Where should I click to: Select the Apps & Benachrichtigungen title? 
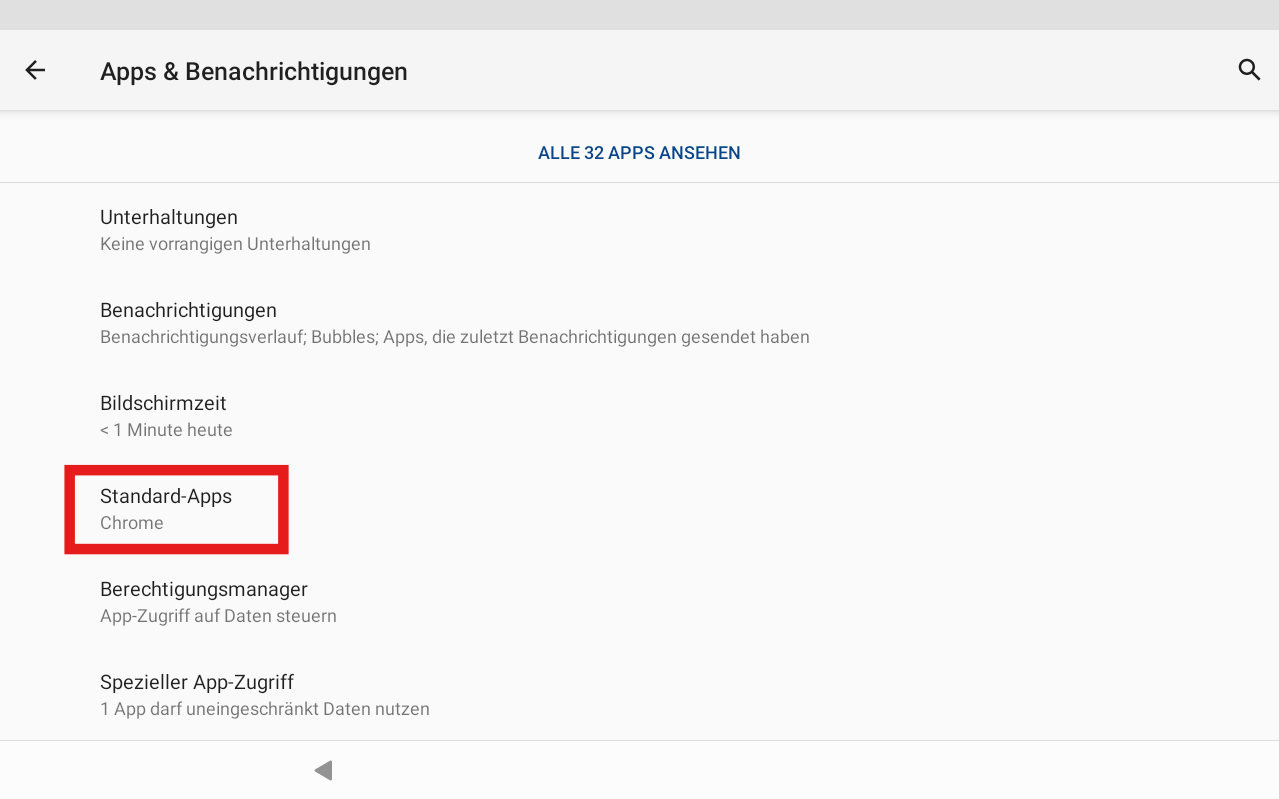point(254,72)
